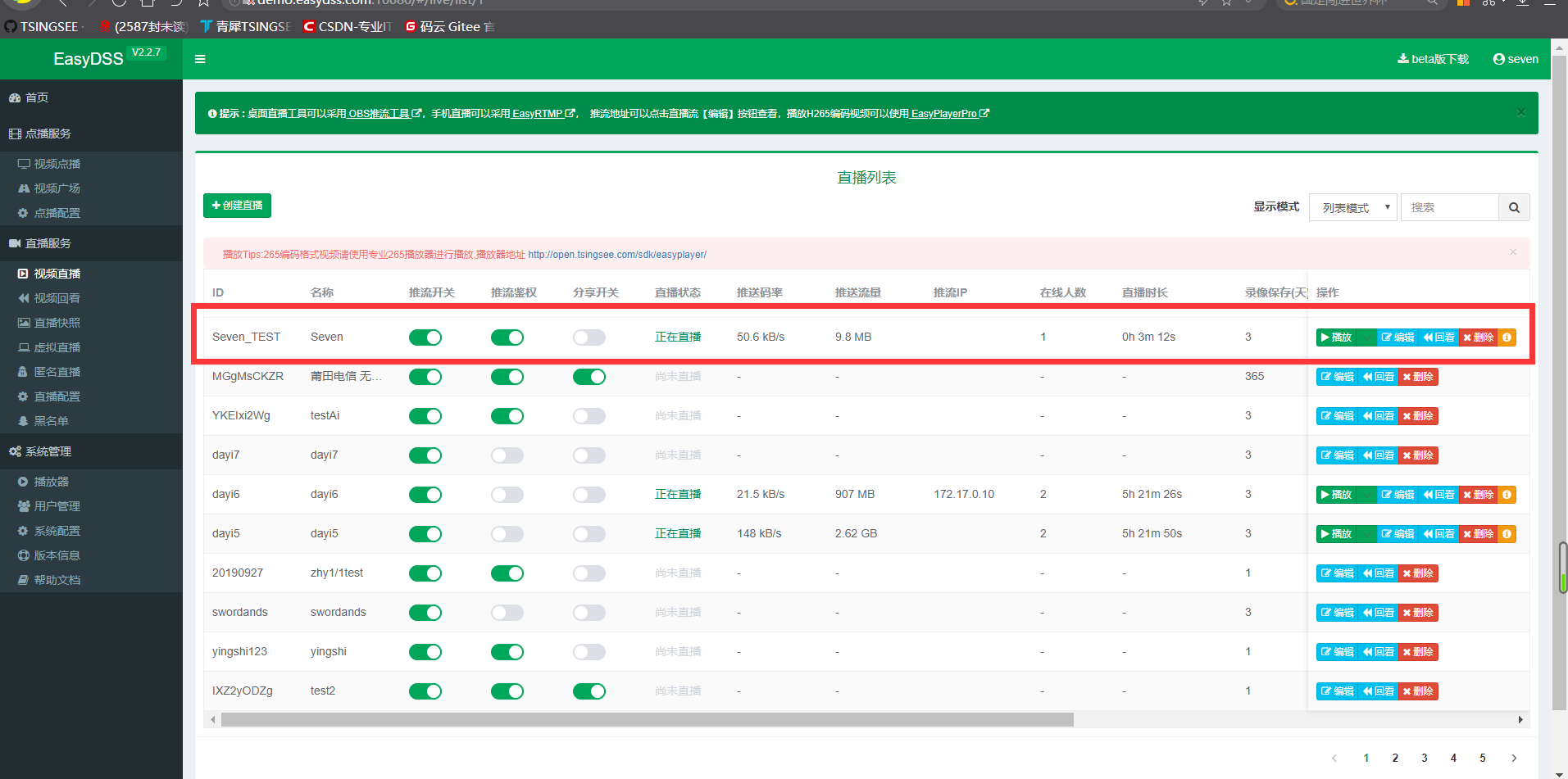The height and width of the screenshot is (779, 1568).
Task: Collapse the sidebar with the hamburger icon
Action: pyautogui.click(x=200, y=59)
